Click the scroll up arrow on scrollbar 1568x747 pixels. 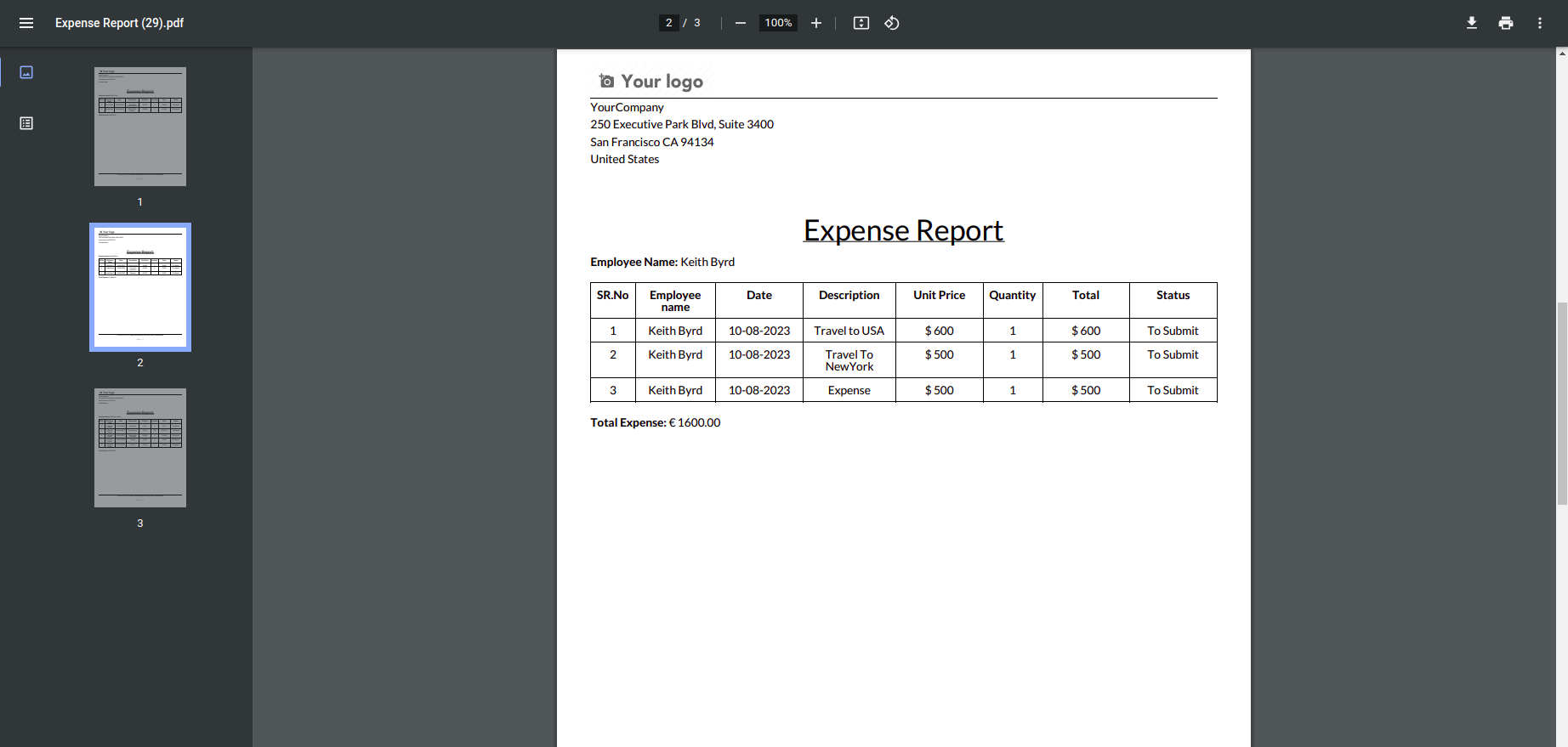[x=1562, y=54]
